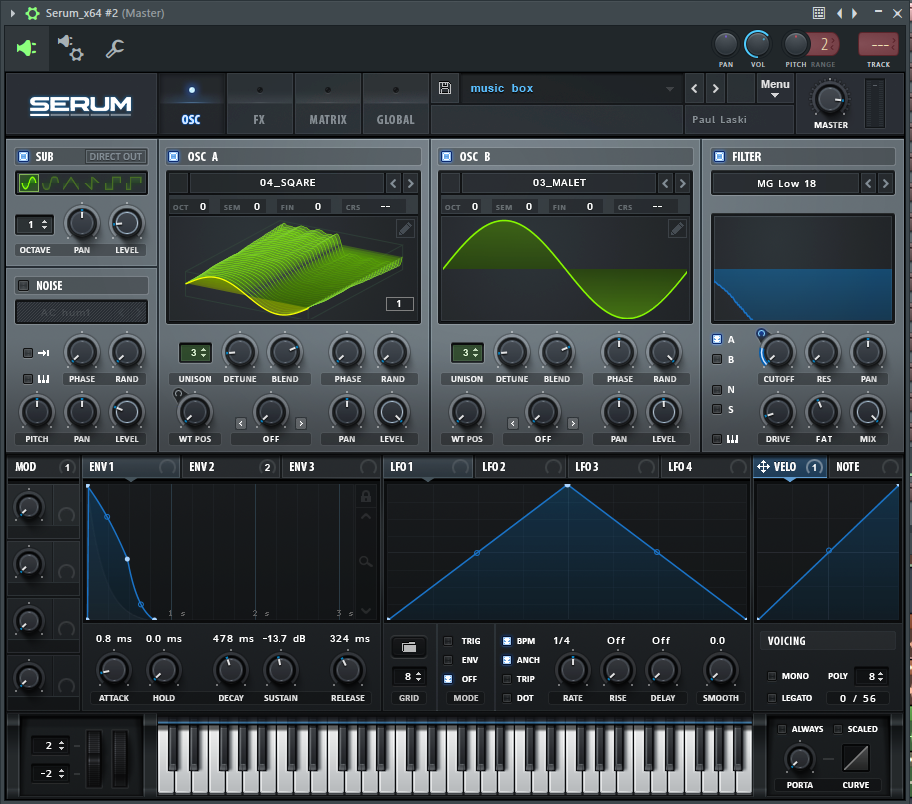Open the 04_SQARE wavetable selector
The width and height of the screenshot is (912, 804).
287,183
